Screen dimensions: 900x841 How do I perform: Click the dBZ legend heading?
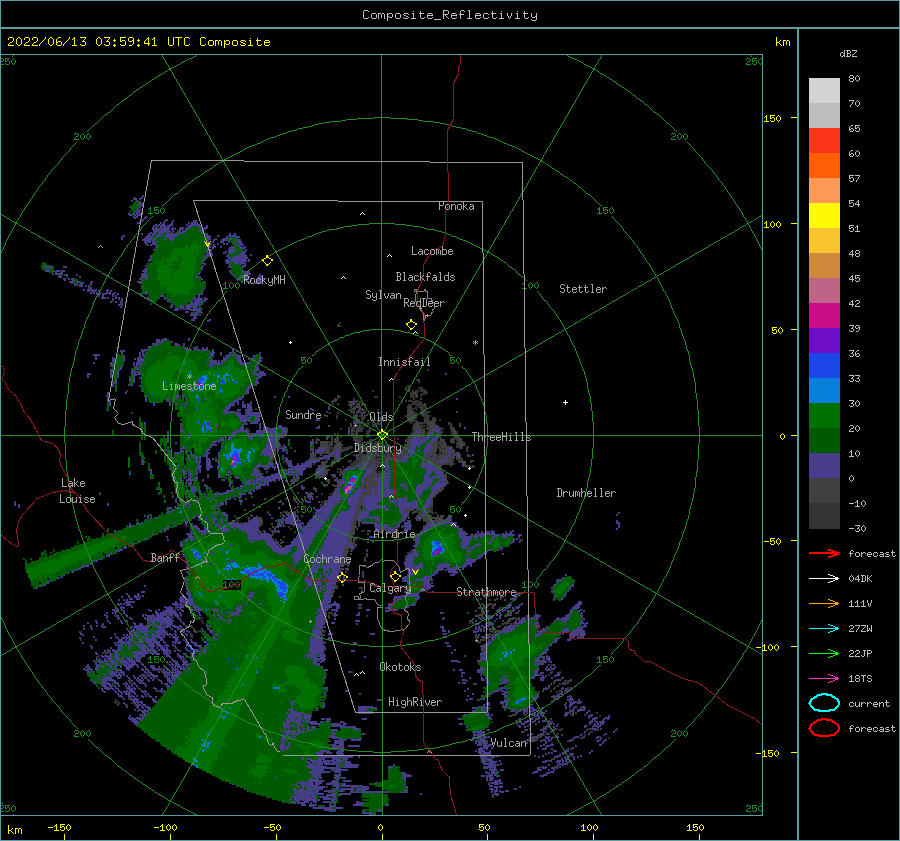[848, 53]
